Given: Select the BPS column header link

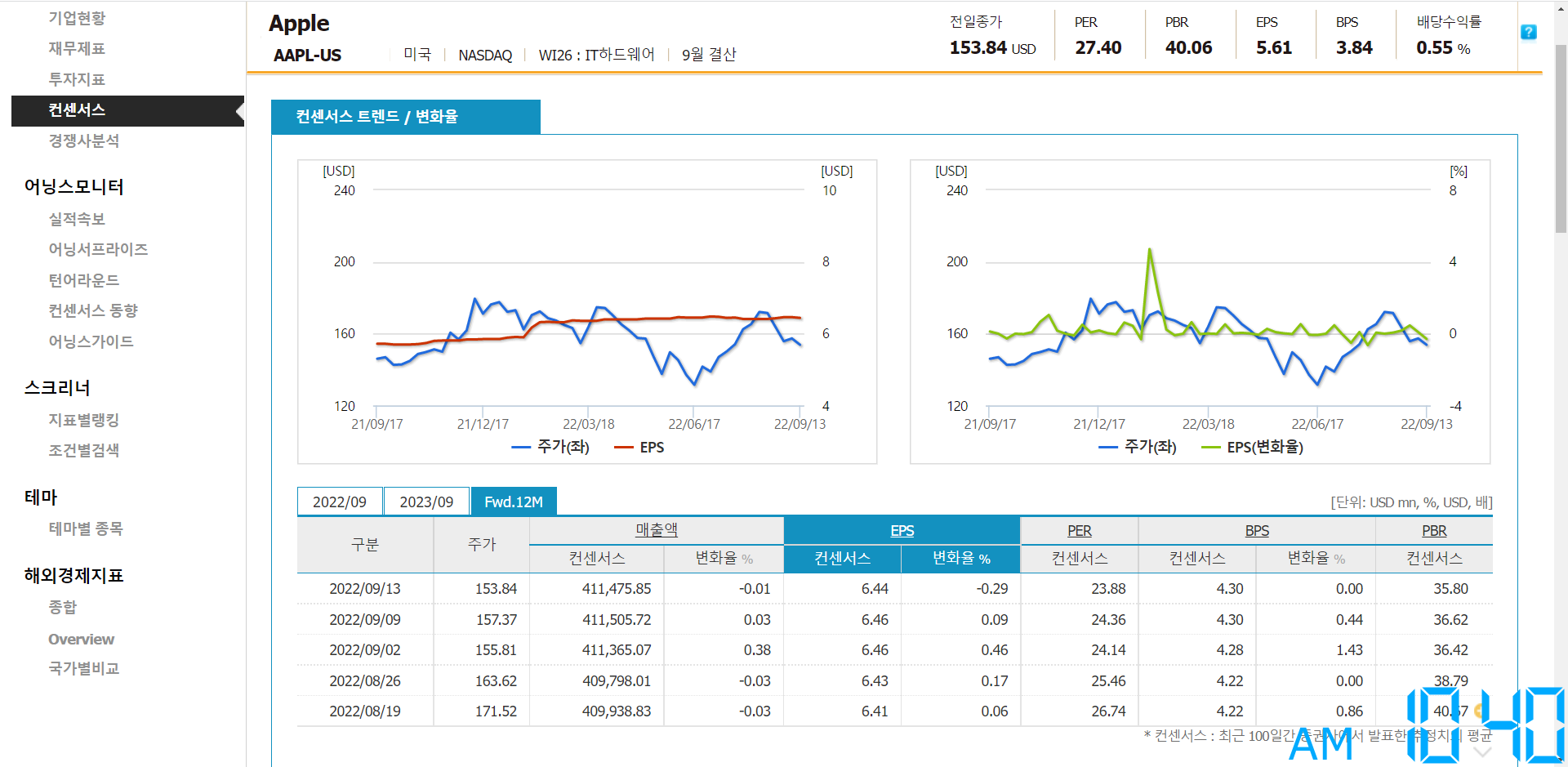Looking at the screenshot, I should 1257,531.
